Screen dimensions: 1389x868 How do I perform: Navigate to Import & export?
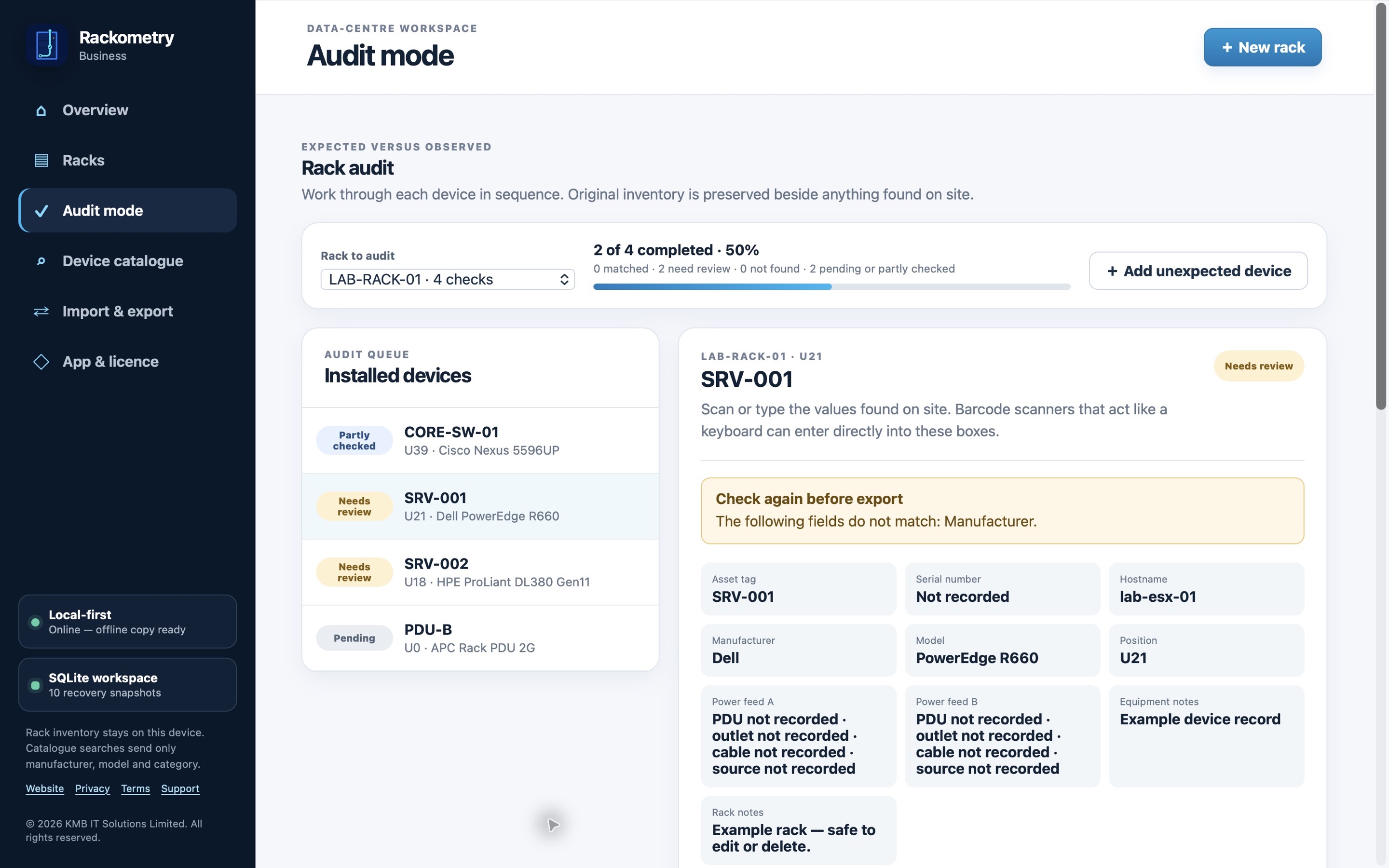point(127,311)
